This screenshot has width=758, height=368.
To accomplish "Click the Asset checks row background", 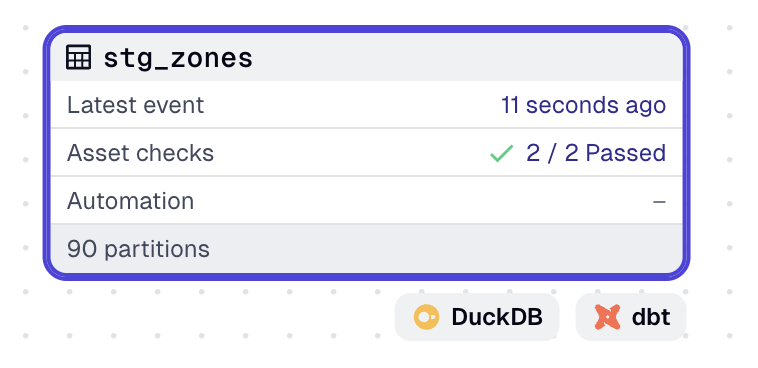I will [366, 153].
